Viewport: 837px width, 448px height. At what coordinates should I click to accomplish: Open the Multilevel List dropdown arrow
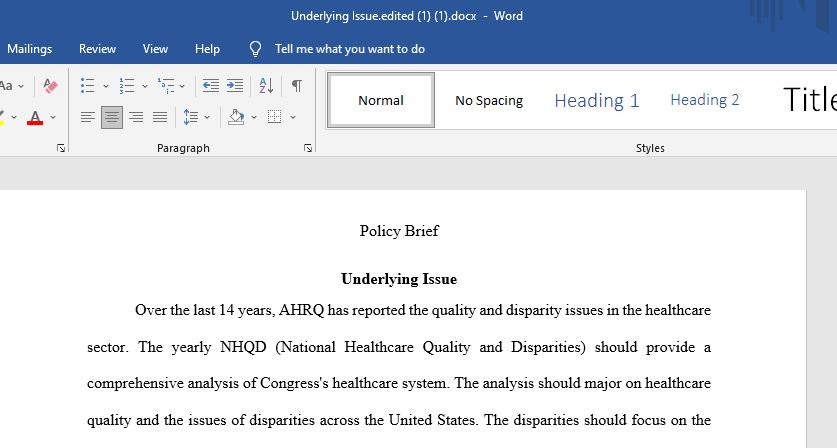[182, 86]
